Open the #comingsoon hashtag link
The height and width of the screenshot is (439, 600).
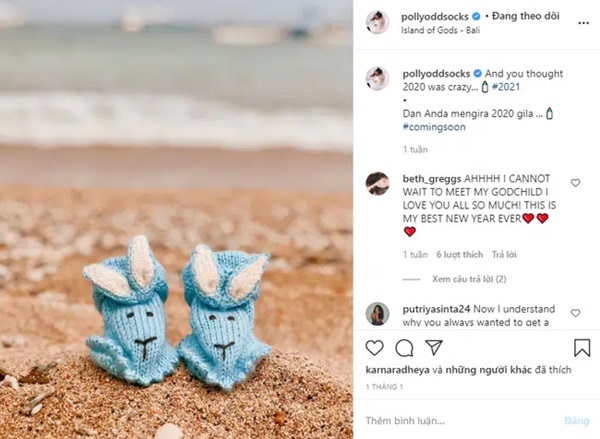coord(434,127)
